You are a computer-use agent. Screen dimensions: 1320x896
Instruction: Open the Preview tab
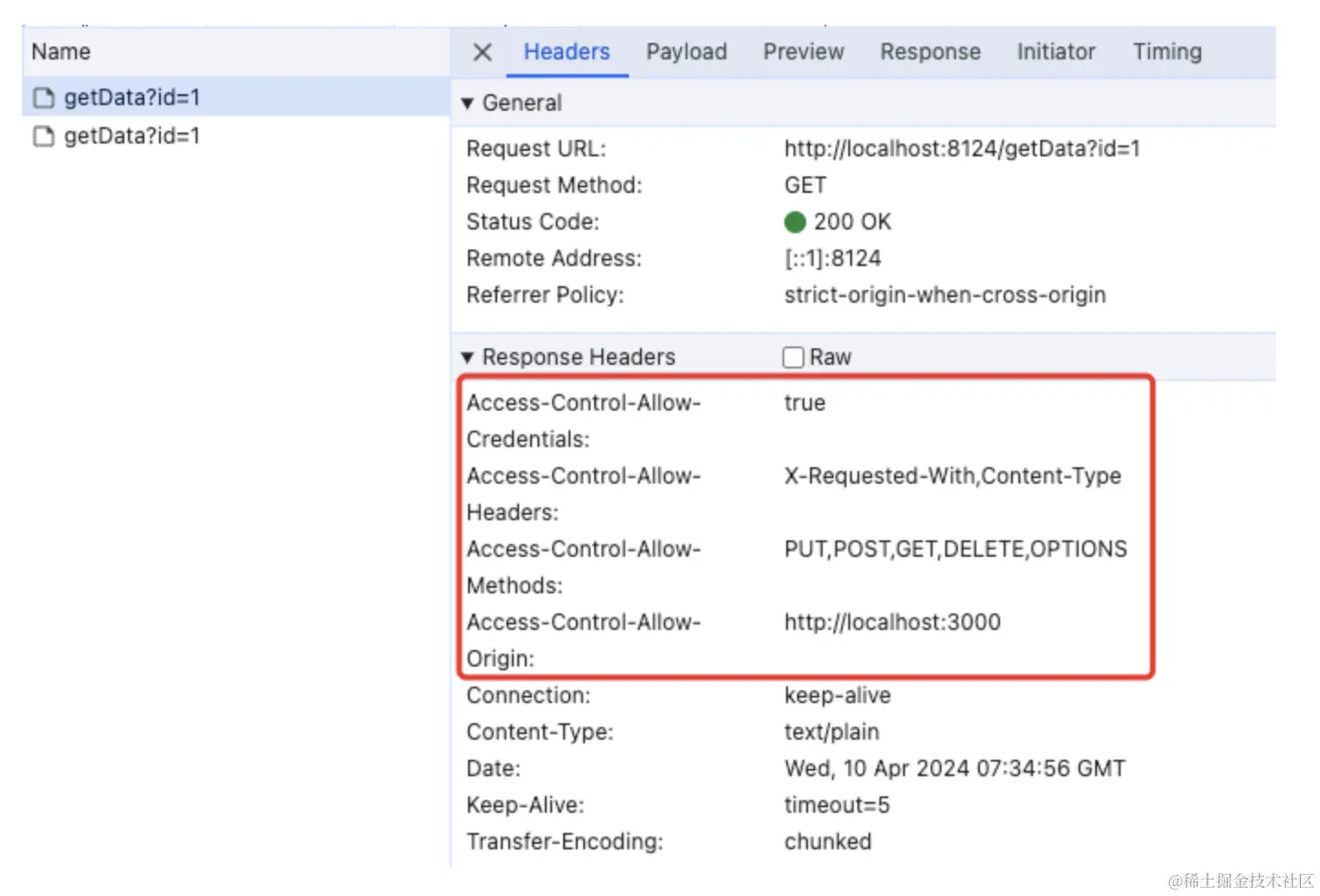pyautogui.click(x=804, y=52)
